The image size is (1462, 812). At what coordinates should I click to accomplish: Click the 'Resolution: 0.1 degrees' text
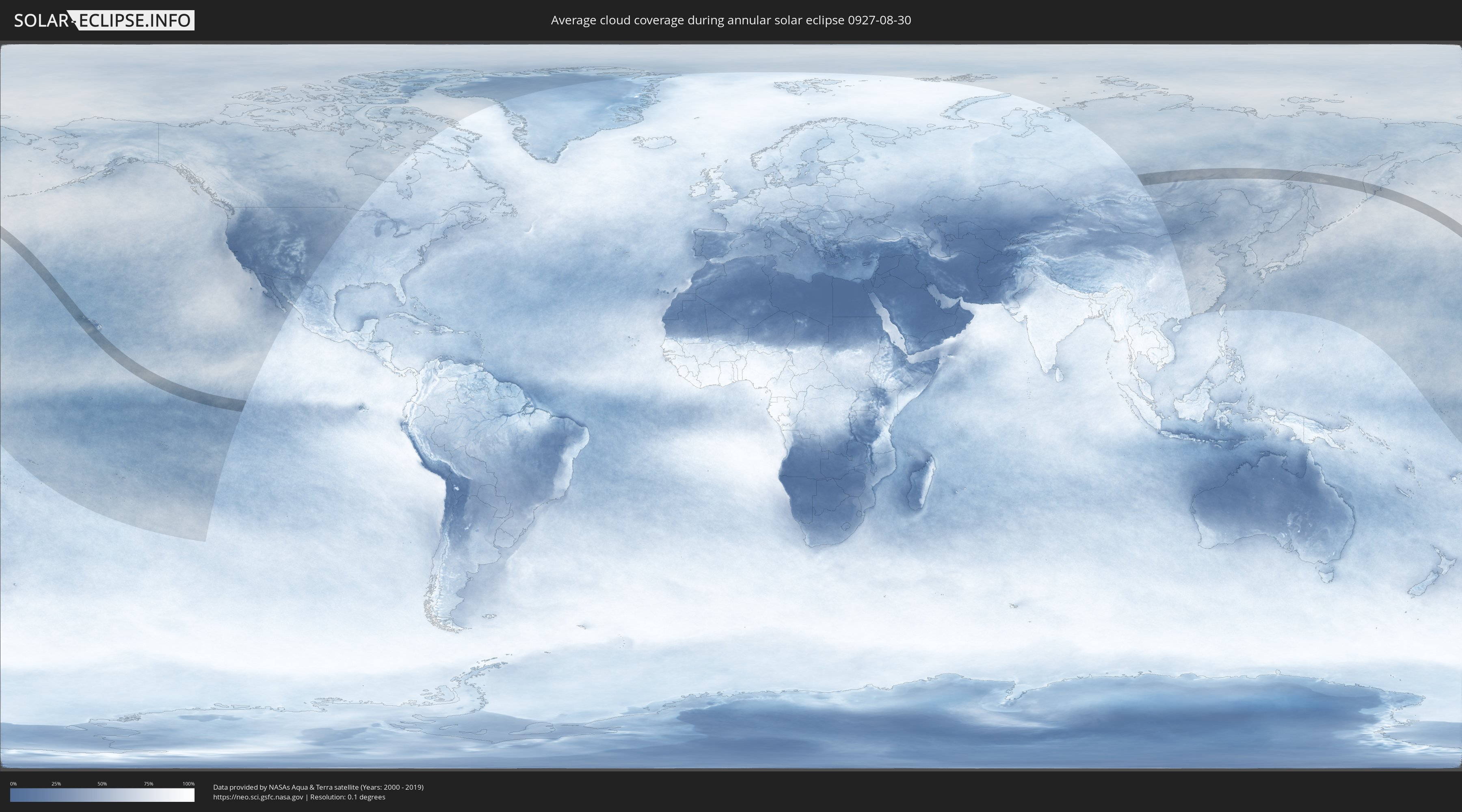point(347,797)
